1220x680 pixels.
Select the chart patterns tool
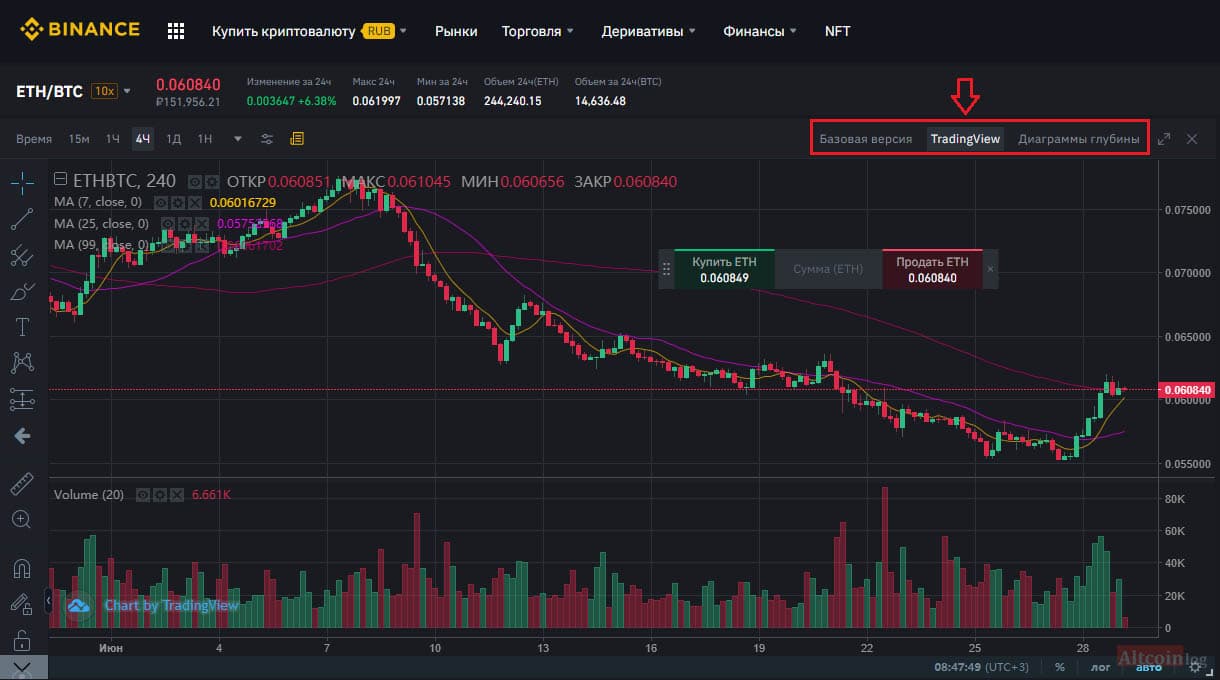tap(22, 363)
